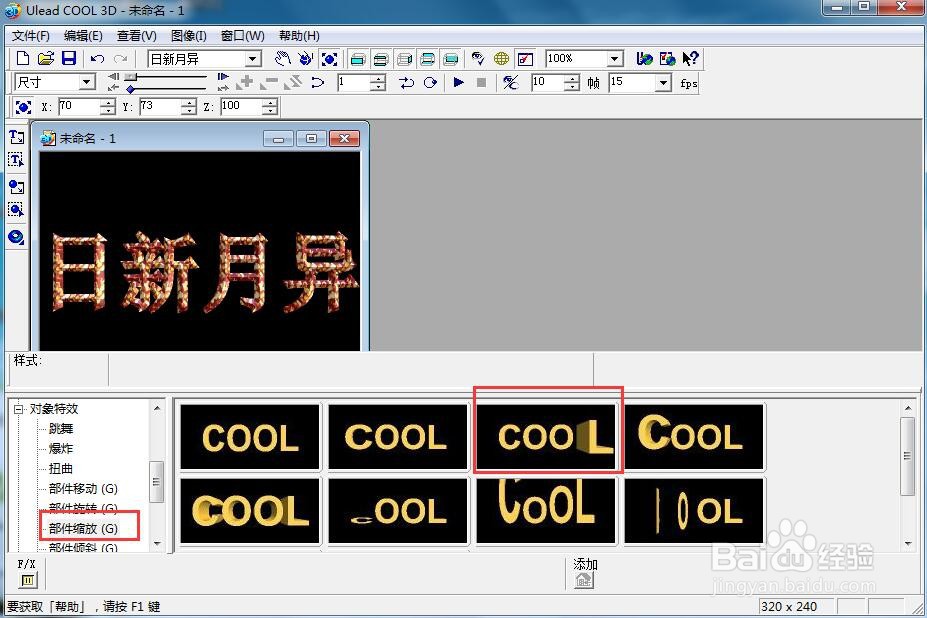Select the Edit Graphics tool in left toolbar

click(17, 210)
